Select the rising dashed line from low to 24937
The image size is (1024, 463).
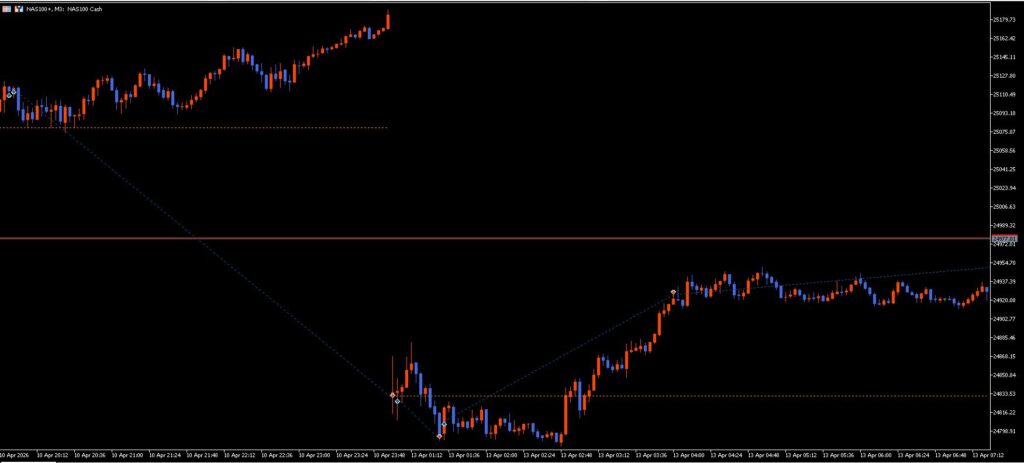(560, 362)
